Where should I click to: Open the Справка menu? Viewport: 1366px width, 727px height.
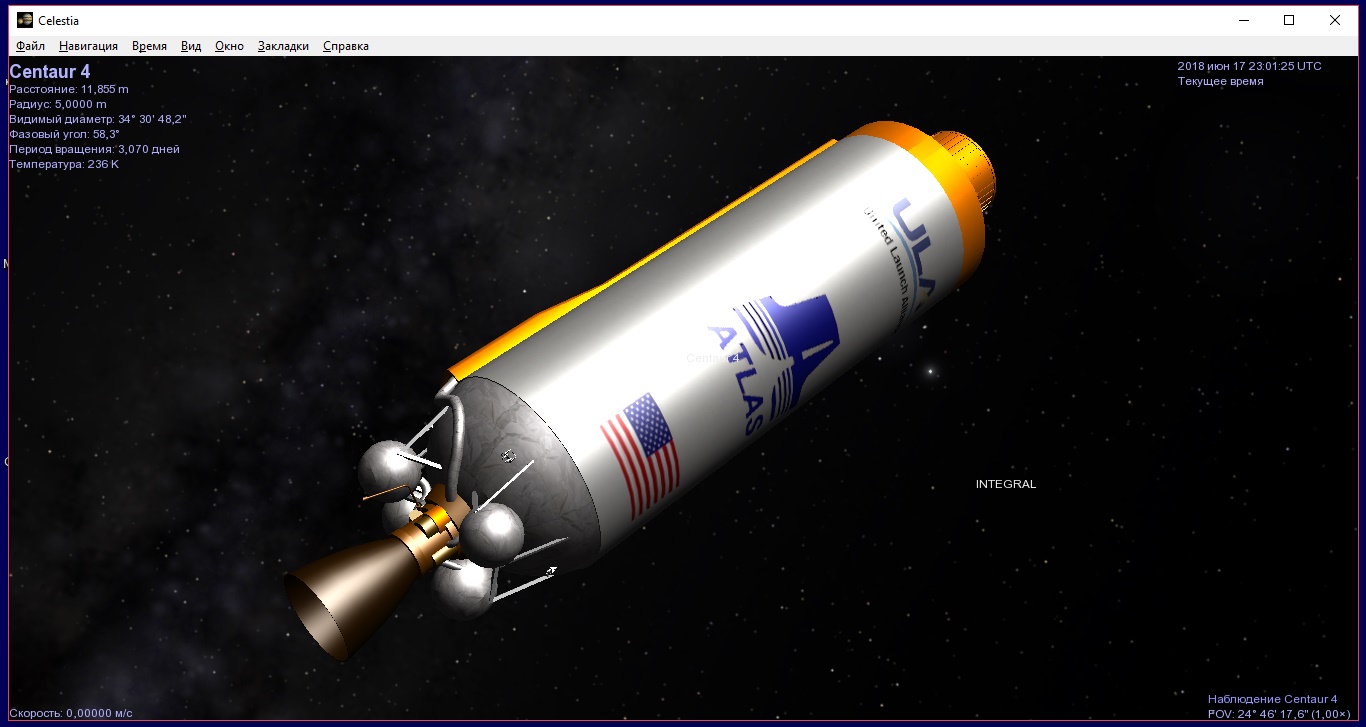(346, 46)
